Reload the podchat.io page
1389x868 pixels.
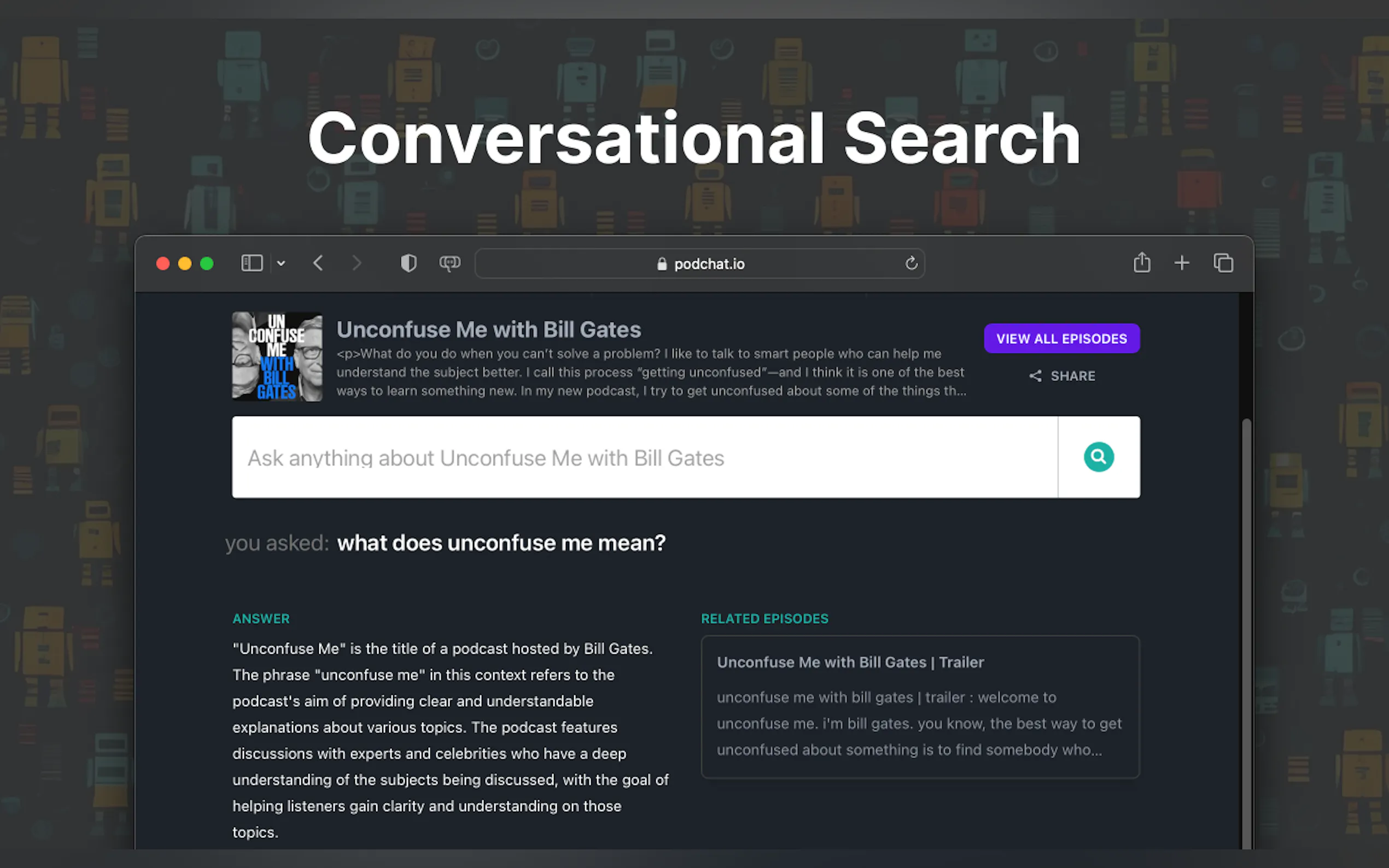(911, 263)
